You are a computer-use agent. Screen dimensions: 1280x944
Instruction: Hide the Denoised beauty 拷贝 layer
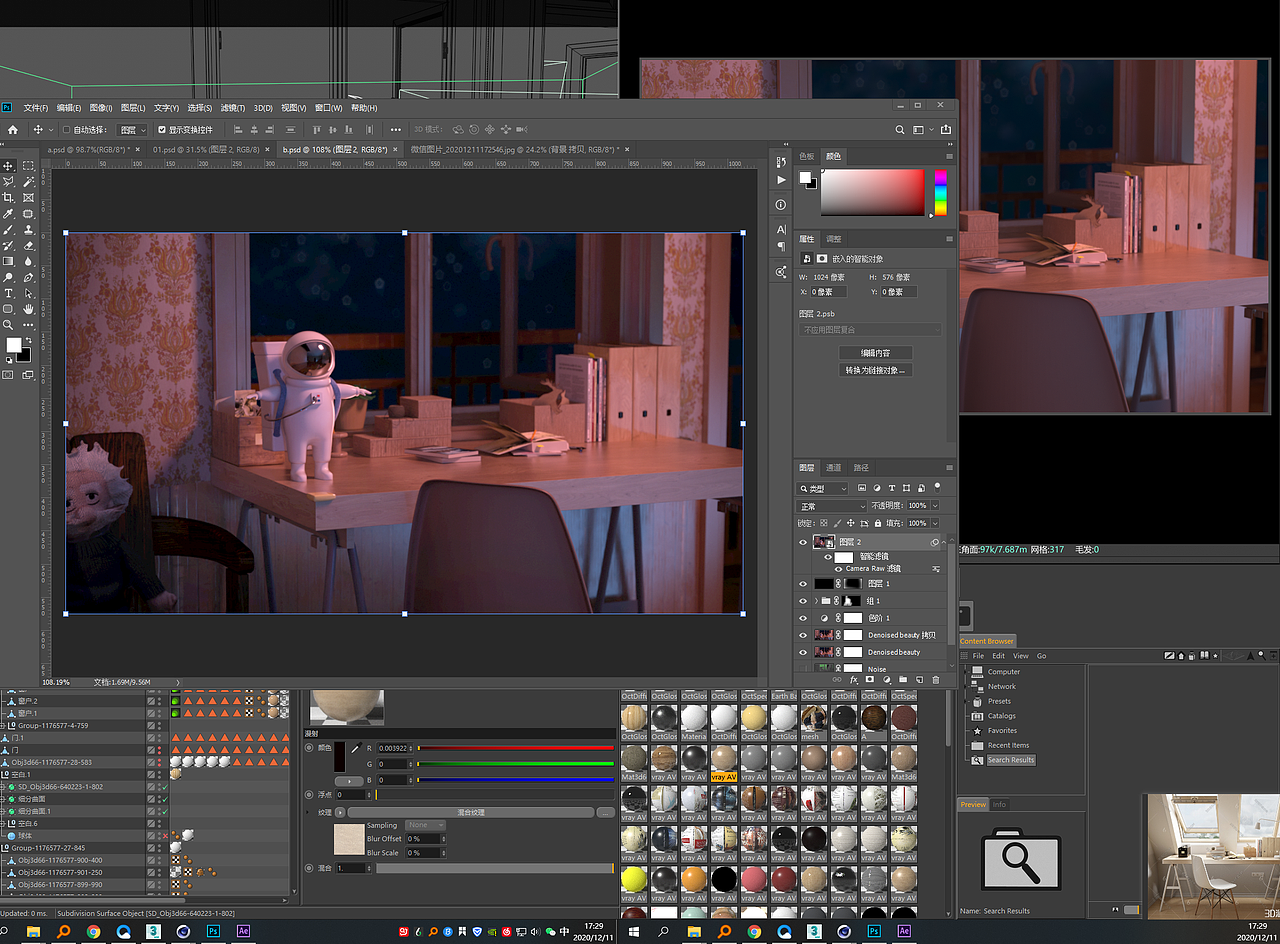point(803,635)
